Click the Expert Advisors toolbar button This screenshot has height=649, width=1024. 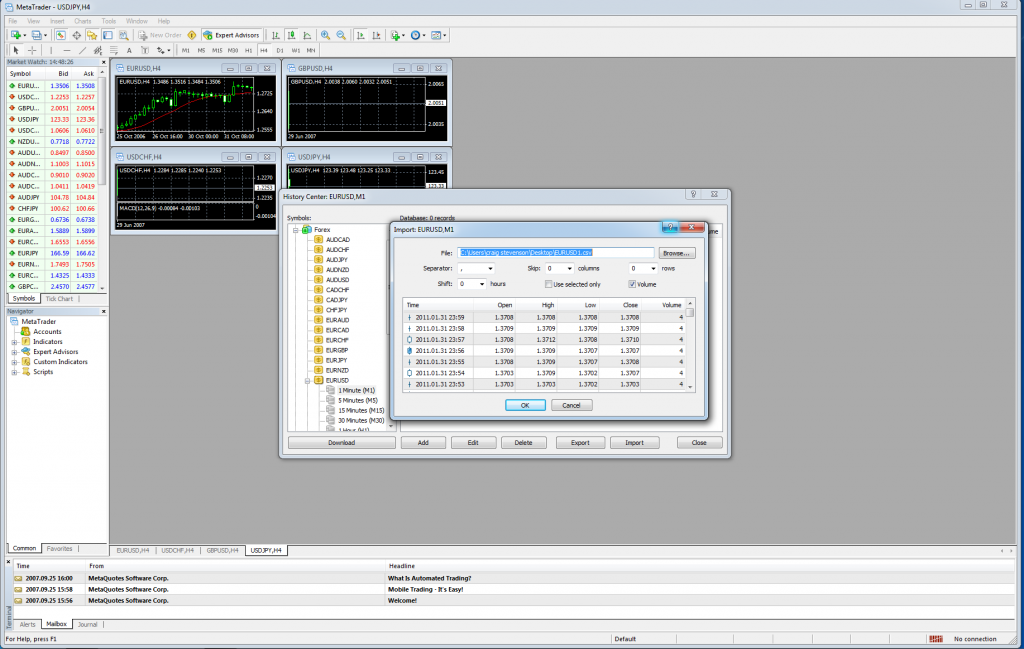point(232,35)
